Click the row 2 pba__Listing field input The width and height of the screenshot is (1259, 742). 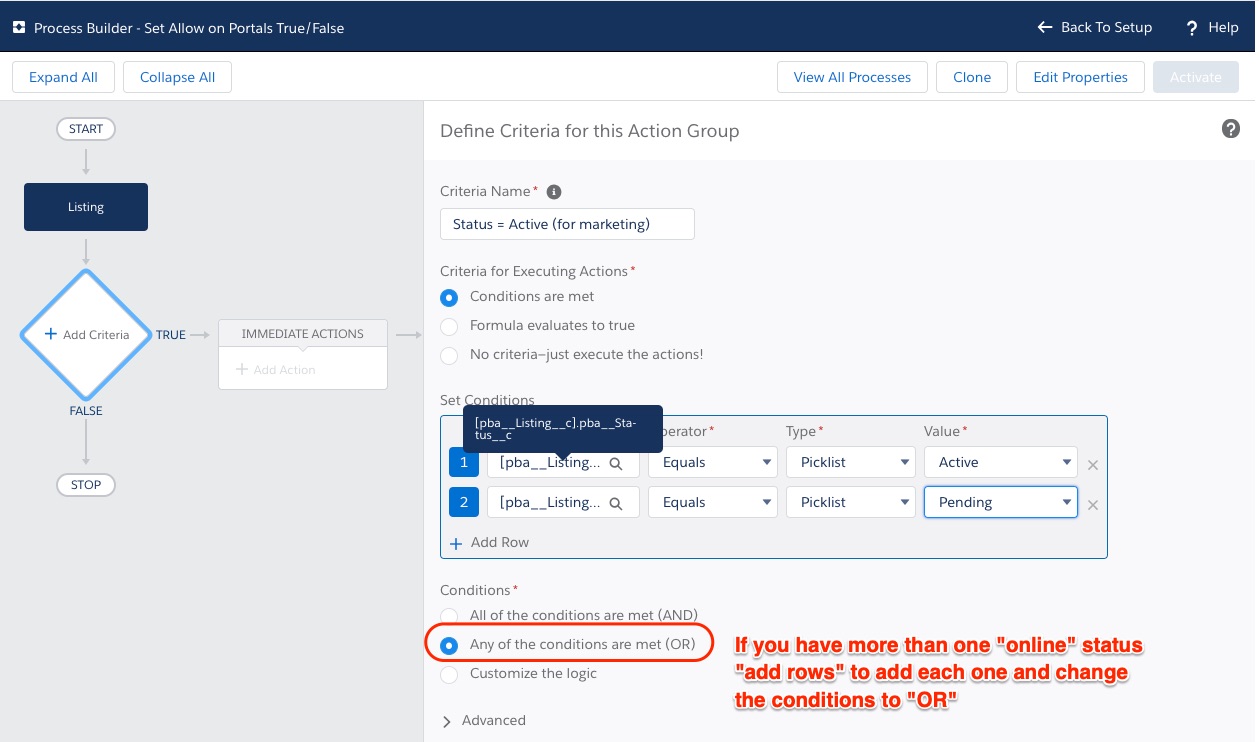[x=563, y=502]
